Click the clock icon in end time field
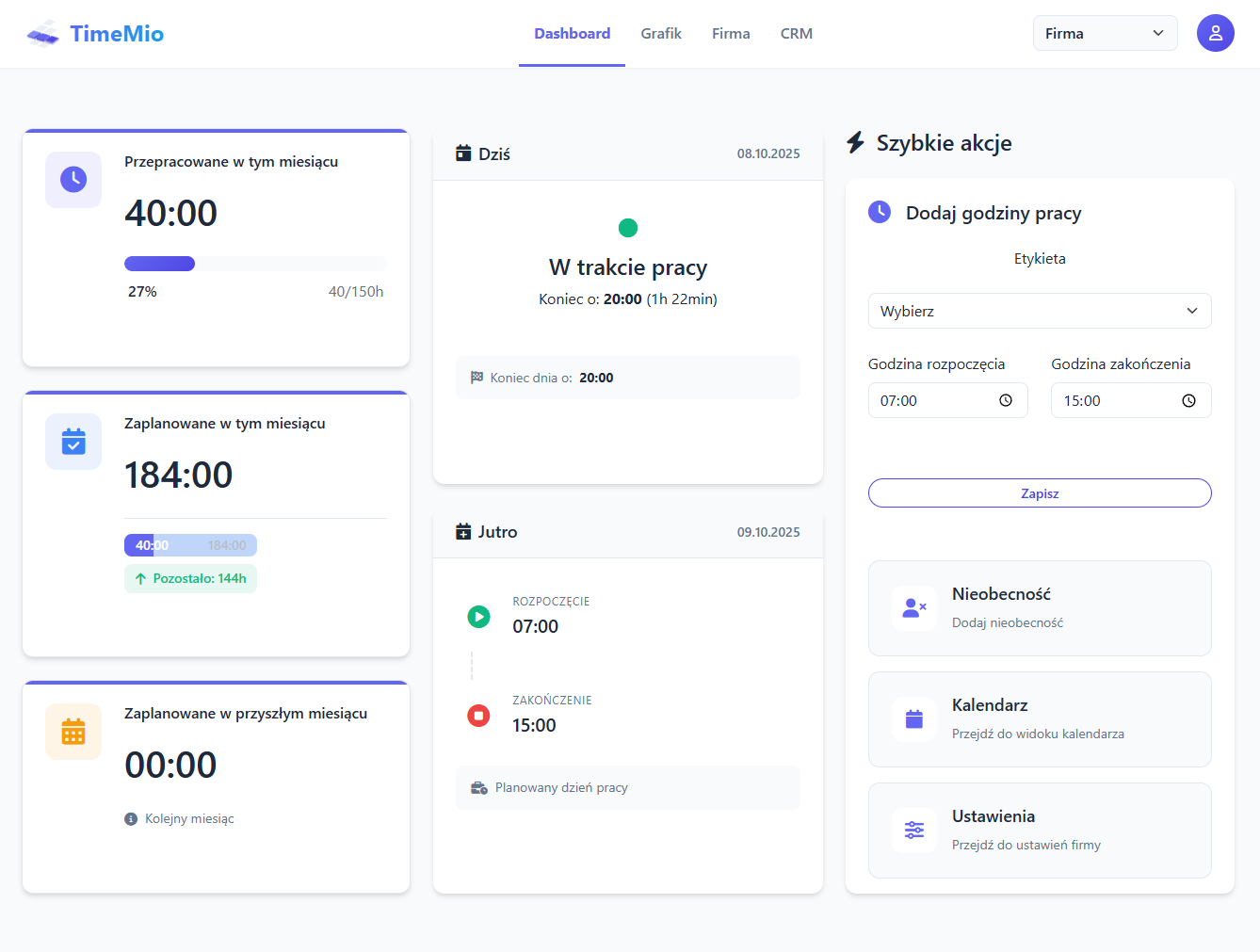The height and width of the screenshot is (952, 1260). (x=1188, y=400)
